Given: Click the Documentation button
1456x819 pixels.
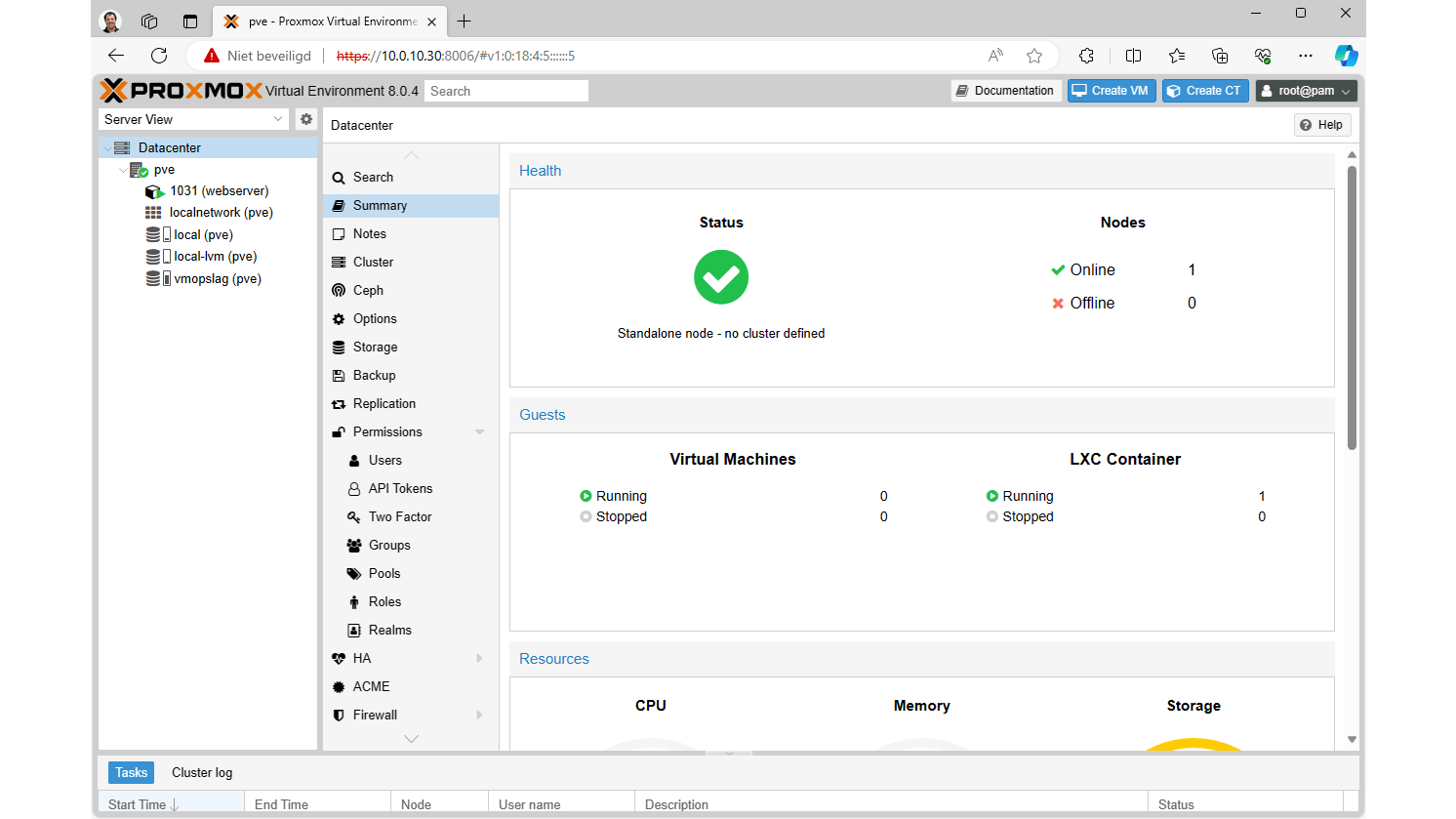Looking at the screenshot, I should 1006,91.
